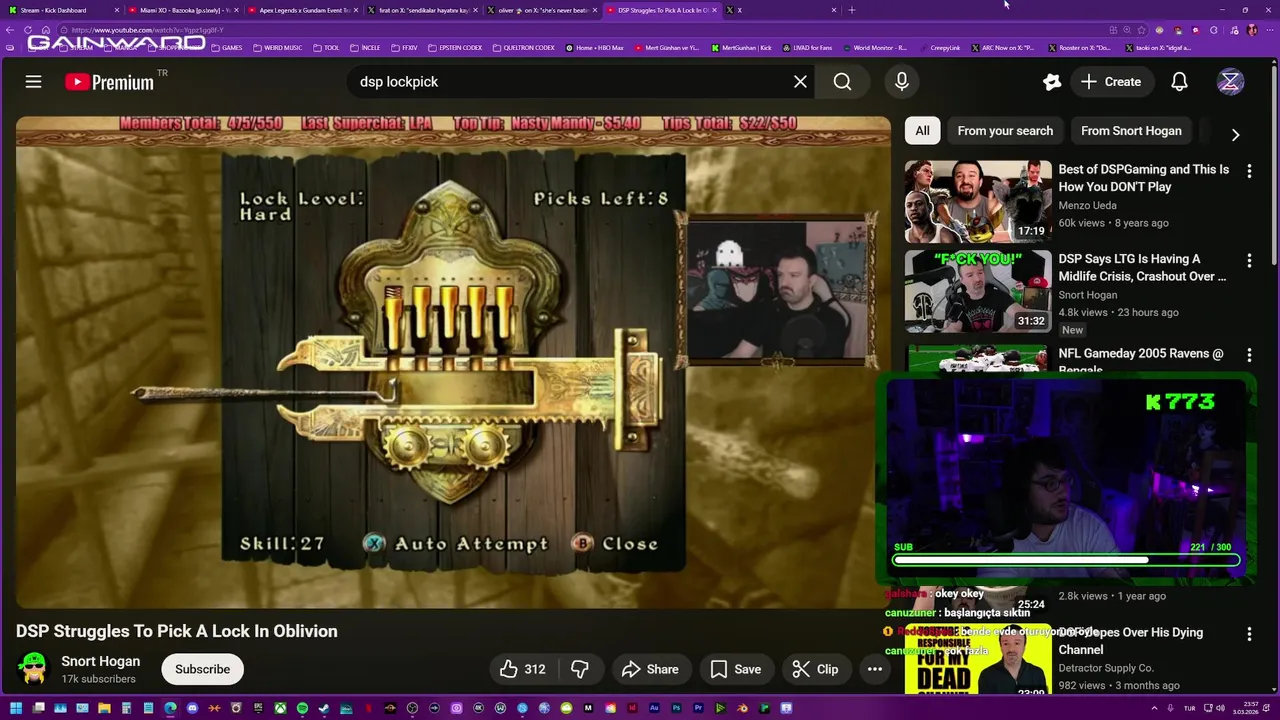The image size is (1280, 720).
Task: Open GAMES bookmark folder
Action: click(226, 47)
